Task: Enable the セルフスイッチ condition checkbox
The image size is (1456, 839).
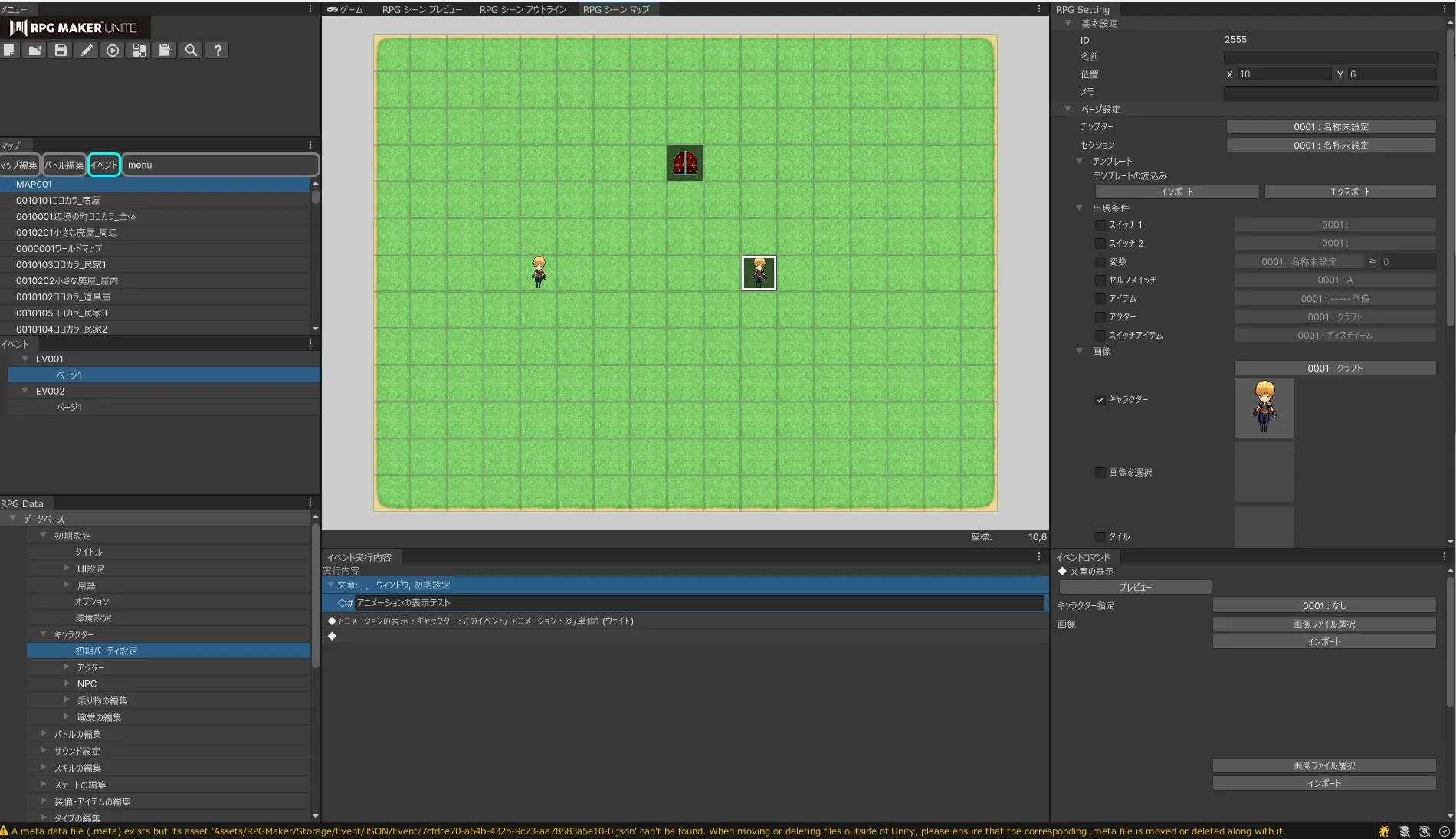Action: click(1100, 280)
